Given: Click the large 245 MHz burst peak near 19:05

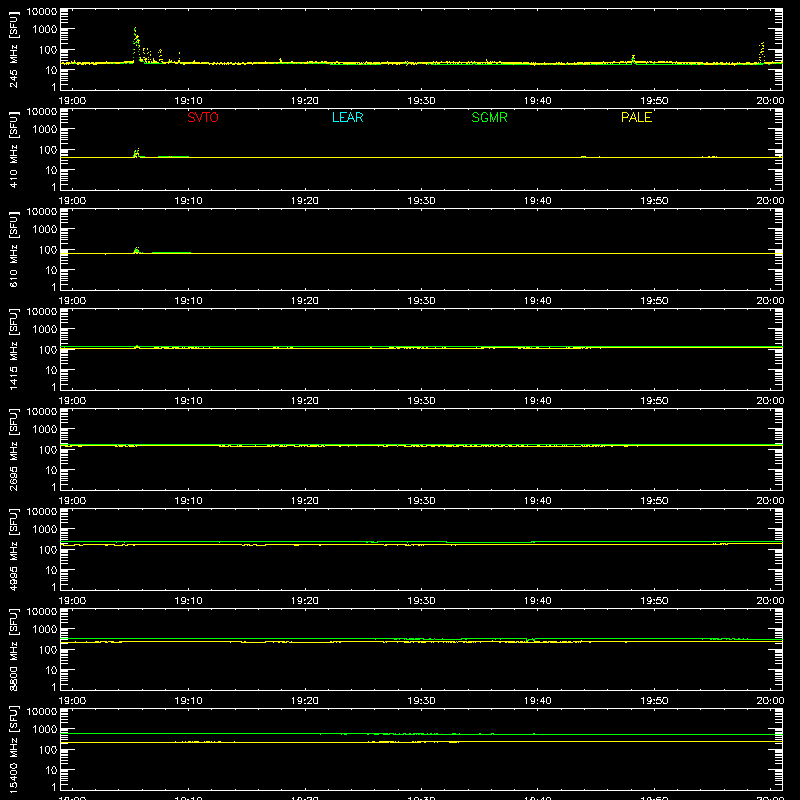Looking at the screenshot, I should pyautogui.click(x=136, y=44).
